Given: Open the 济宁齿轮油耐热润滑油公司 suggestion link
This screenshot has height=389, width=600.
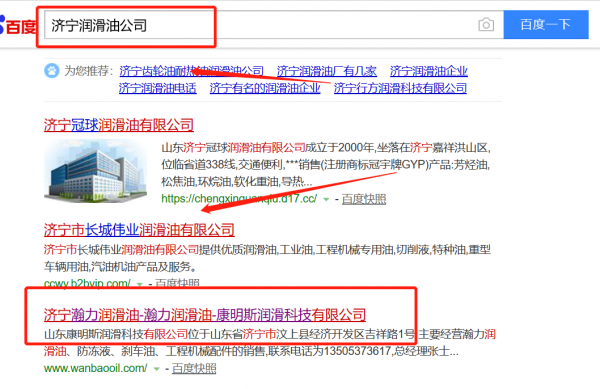Looking at the screenshot, I should [191, 71].
